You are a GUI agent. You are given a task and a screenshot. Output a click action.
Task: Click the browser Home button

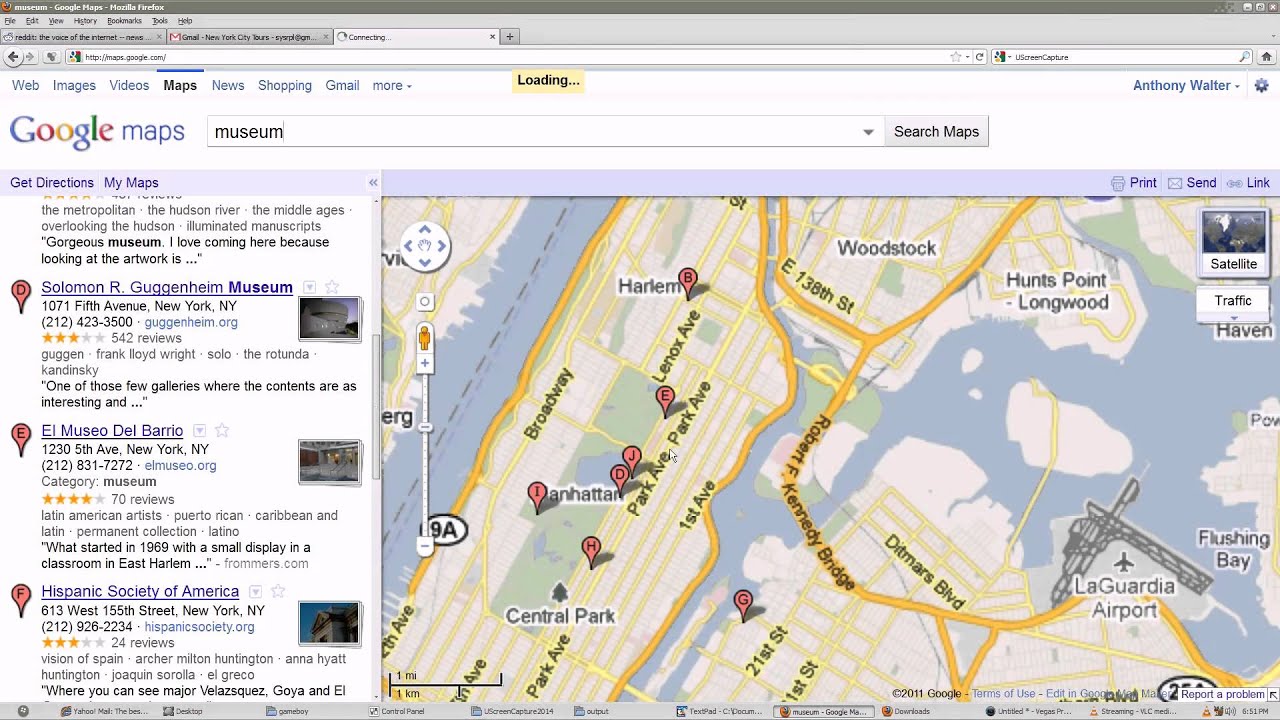(1266, 57)
